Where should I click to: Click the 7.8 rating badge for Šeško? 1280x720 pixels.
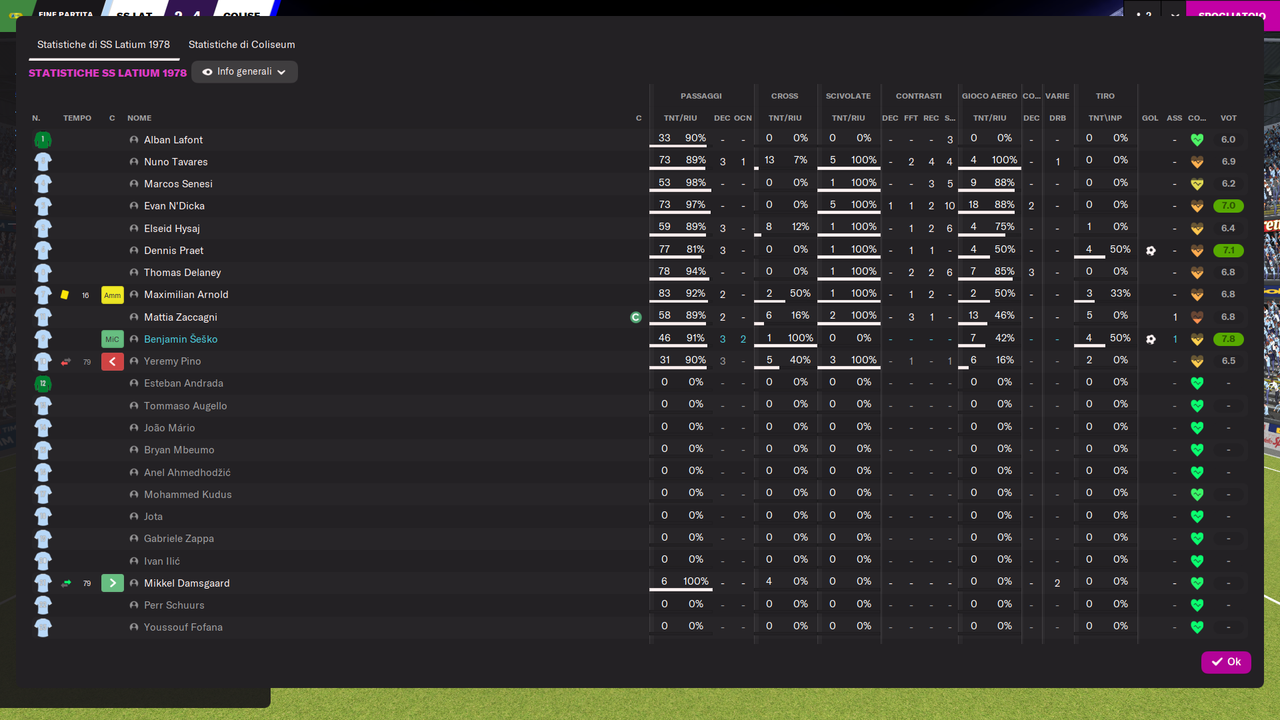[x=1228, y=339]
